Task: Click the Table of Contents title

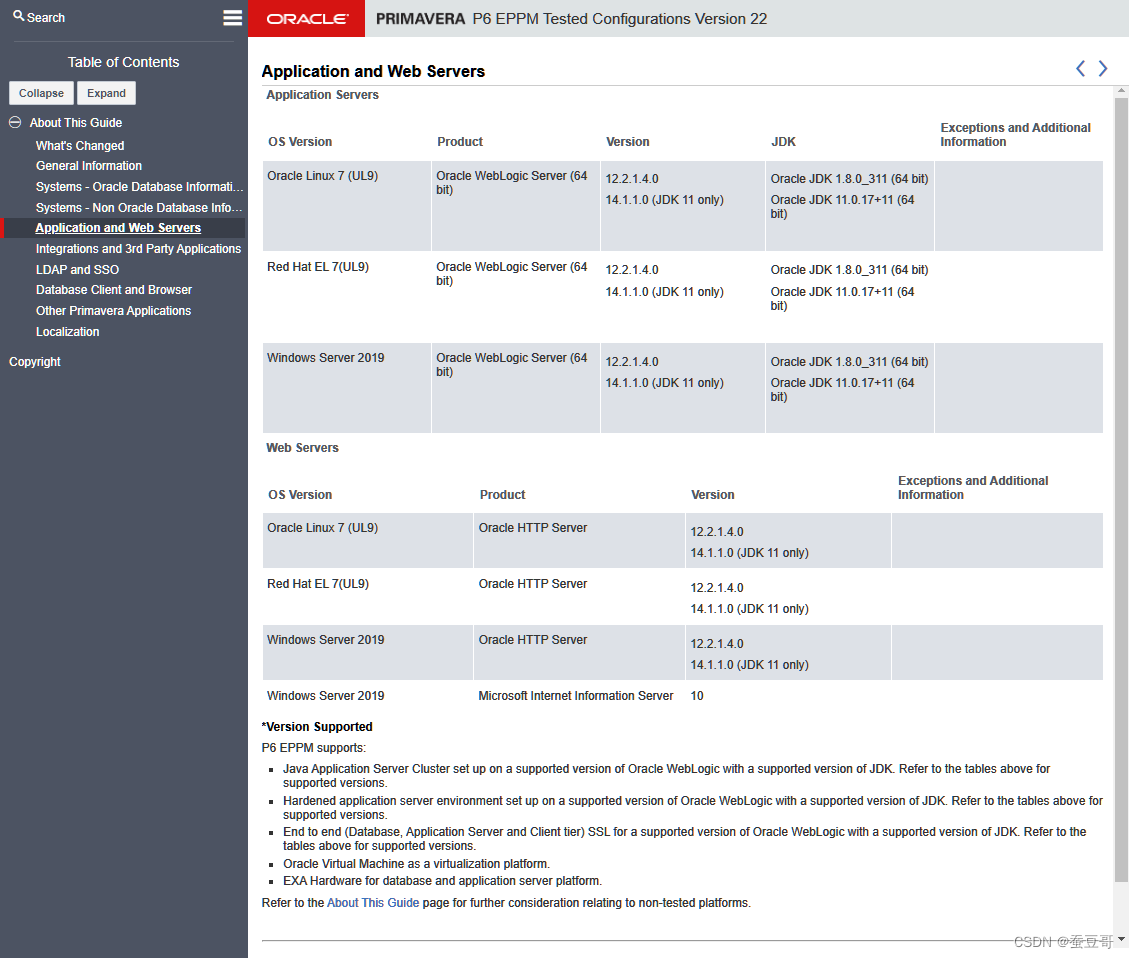Action: coord(123,62)
